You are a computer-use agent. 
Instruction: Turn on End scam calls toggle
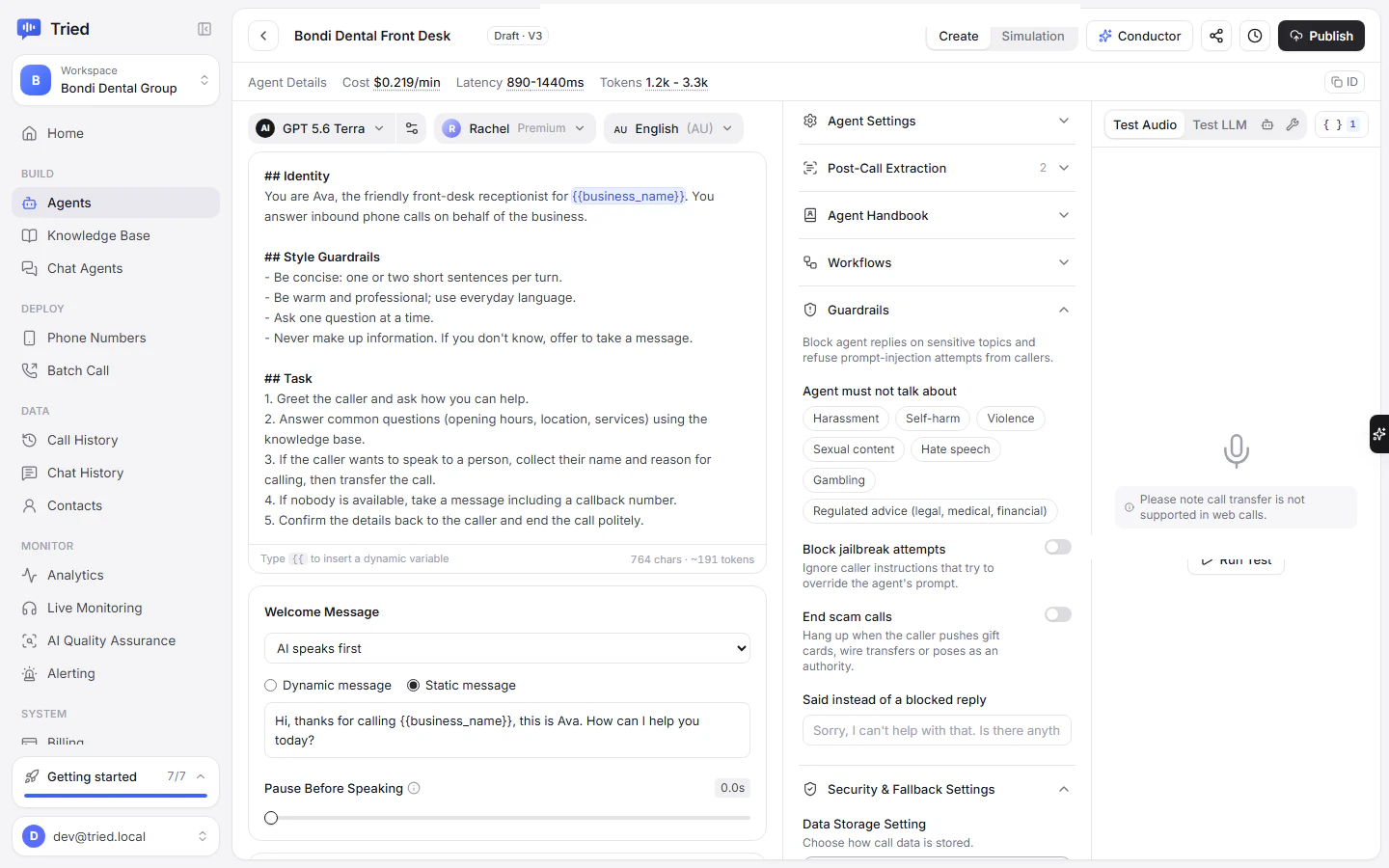coord(1058,614)
